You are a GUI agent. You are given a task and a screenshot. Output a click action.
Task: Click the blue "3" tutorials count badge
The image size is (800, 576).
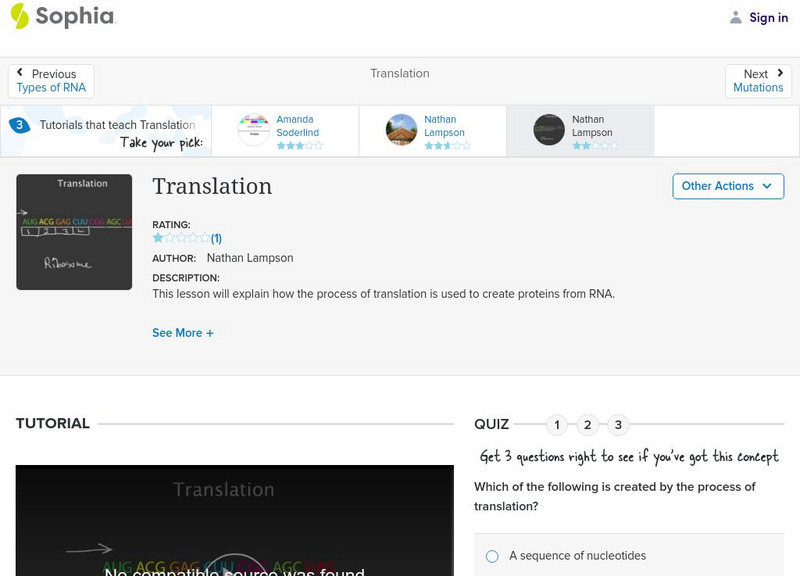(x=17, y=124)
